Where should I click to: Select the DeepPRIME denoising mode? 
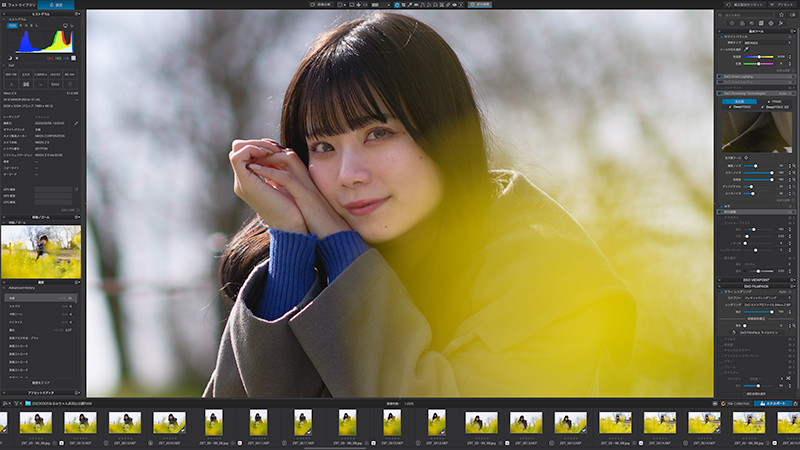739,107
